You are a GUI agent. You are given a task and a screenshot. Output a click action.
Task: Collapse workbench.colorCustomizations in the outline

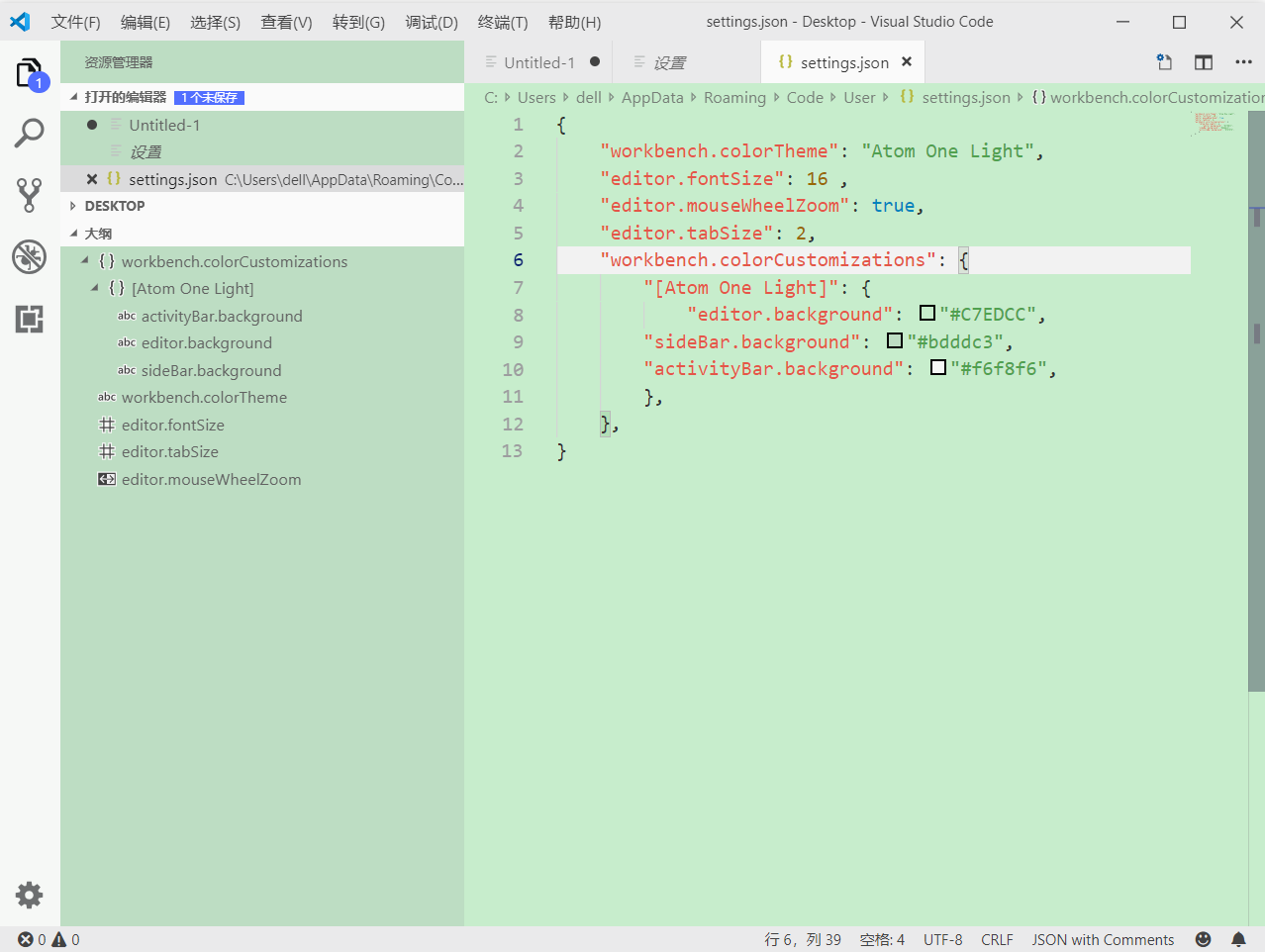tap(85, 261)
